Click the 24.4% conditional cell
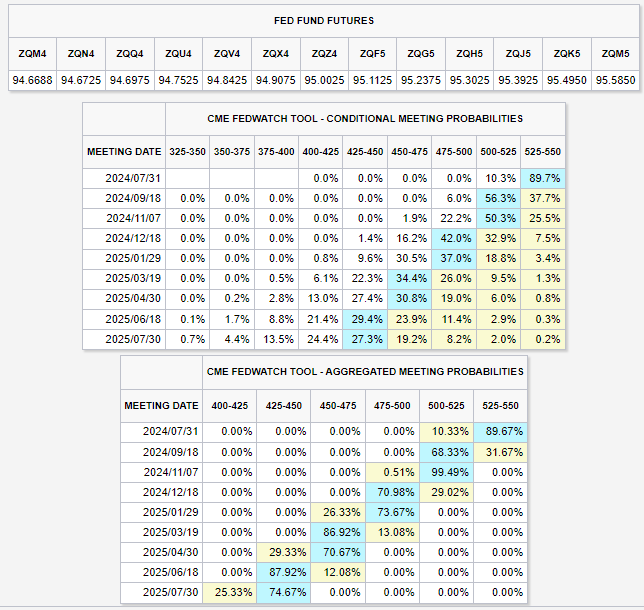This screenshot has height=610, width=644. tap(321, 339)
